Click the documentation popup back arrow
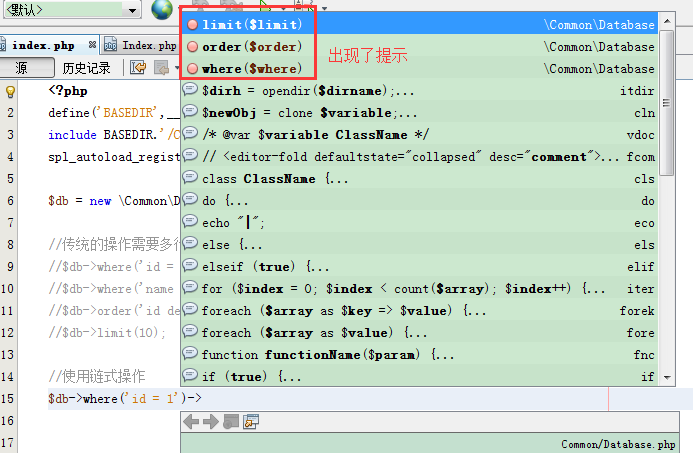This screenshot has width=693, height=453. coord(191,422)
